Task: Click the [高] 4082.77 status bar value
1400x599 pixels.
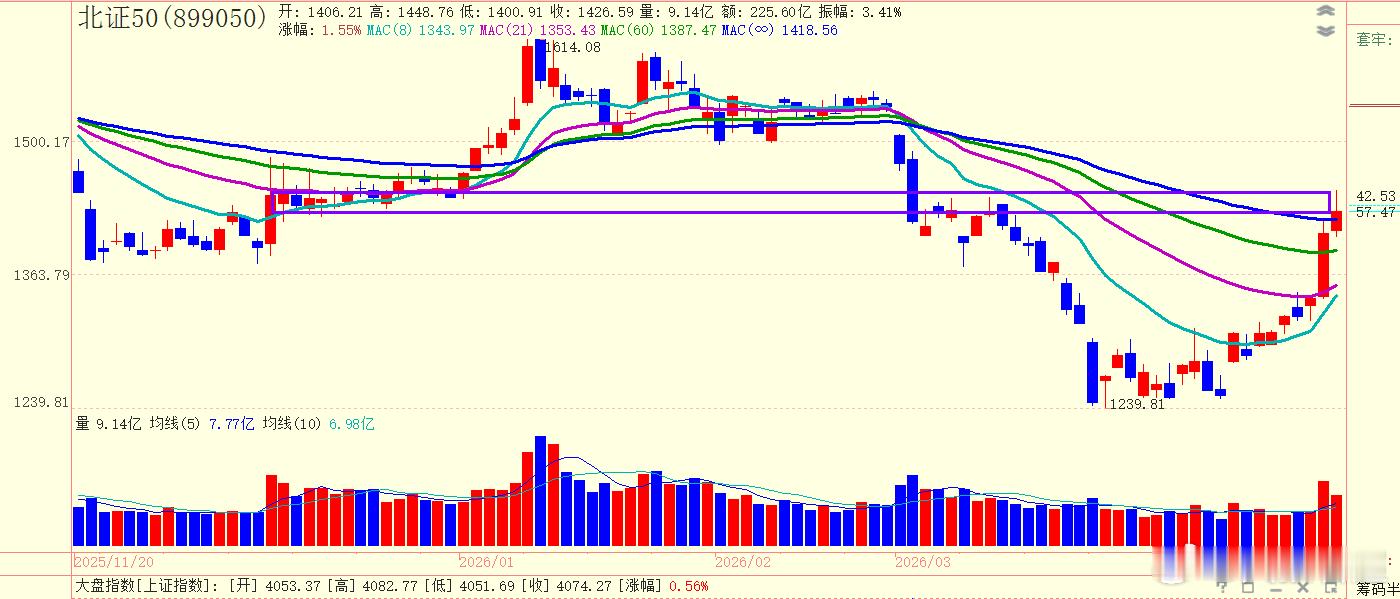Action: coord(372,585)
